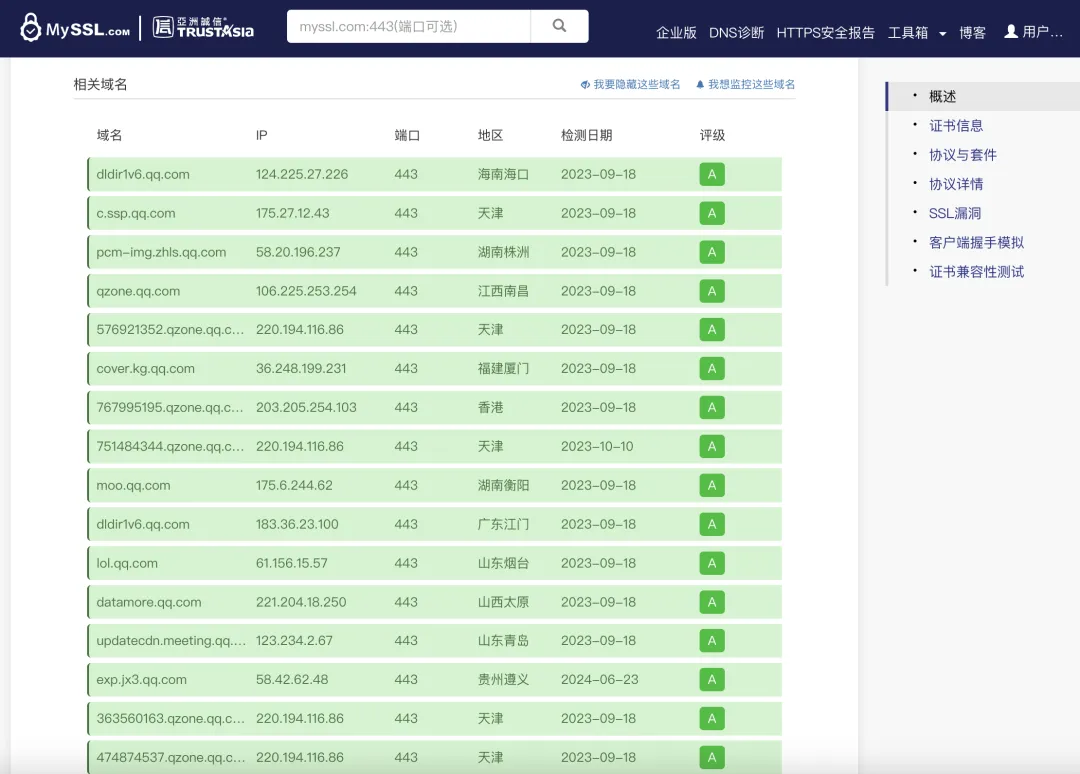The height and width of the screenshot is (774, 1080).
Task: Open 客户端握手模拟 in the sidebar
Action: [976, 242]
